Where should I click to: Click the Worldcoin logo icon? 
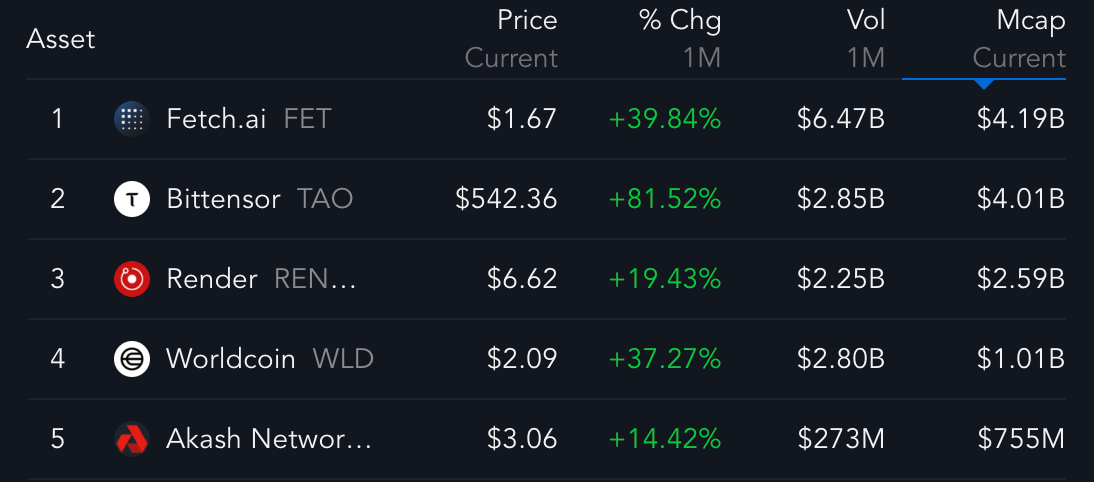click(131, 359)
